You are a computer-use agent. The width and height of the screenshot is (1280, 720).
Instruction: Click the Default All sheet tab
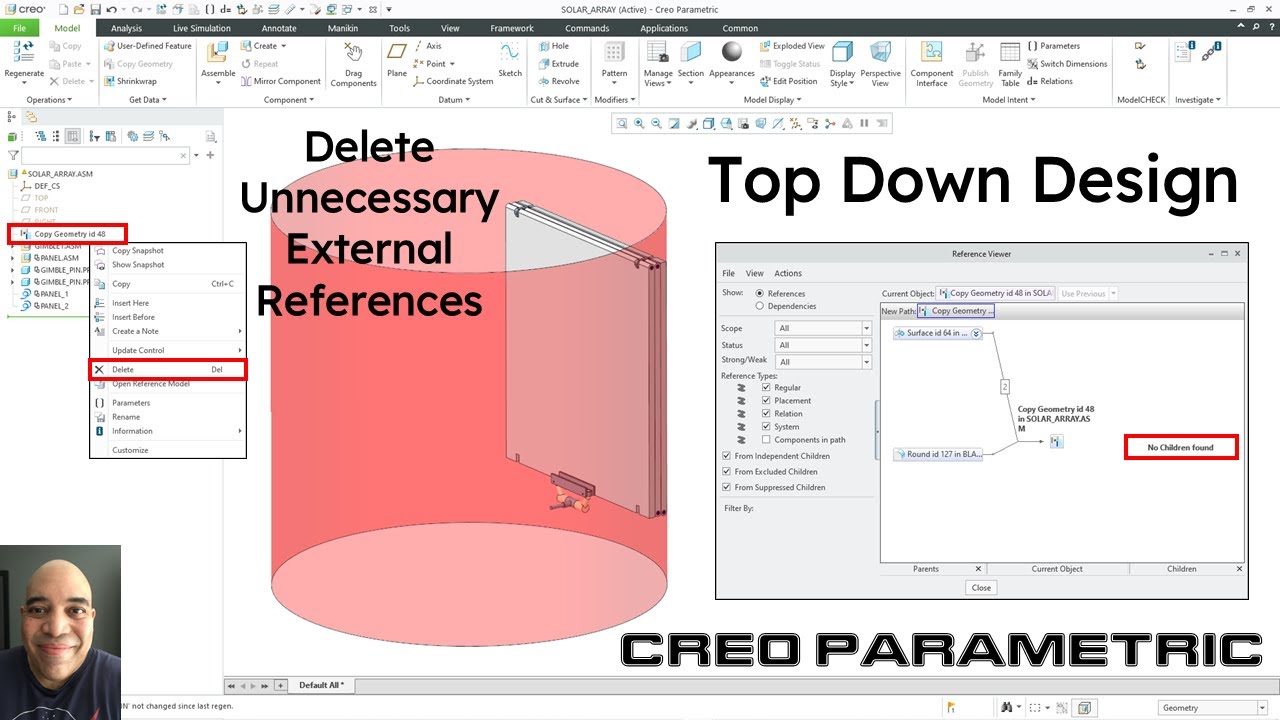pos(321,685)
